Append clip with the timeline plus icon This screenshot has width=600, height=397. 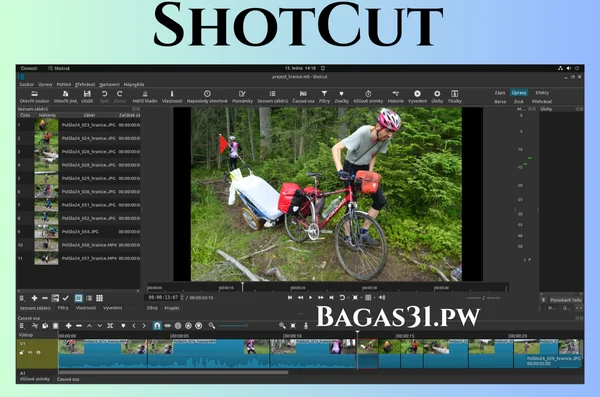(x=68, y=326)
